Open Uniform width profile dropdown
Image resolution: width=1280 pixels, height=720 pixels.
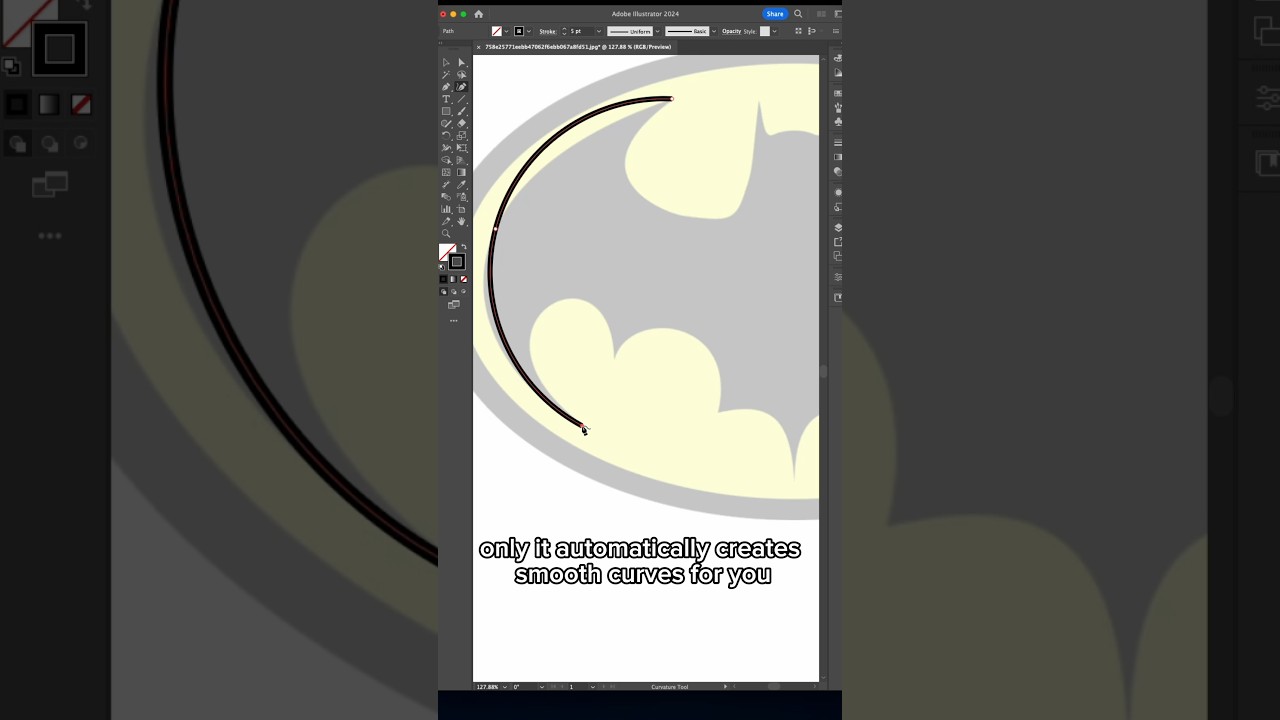[x=657, y=31]
